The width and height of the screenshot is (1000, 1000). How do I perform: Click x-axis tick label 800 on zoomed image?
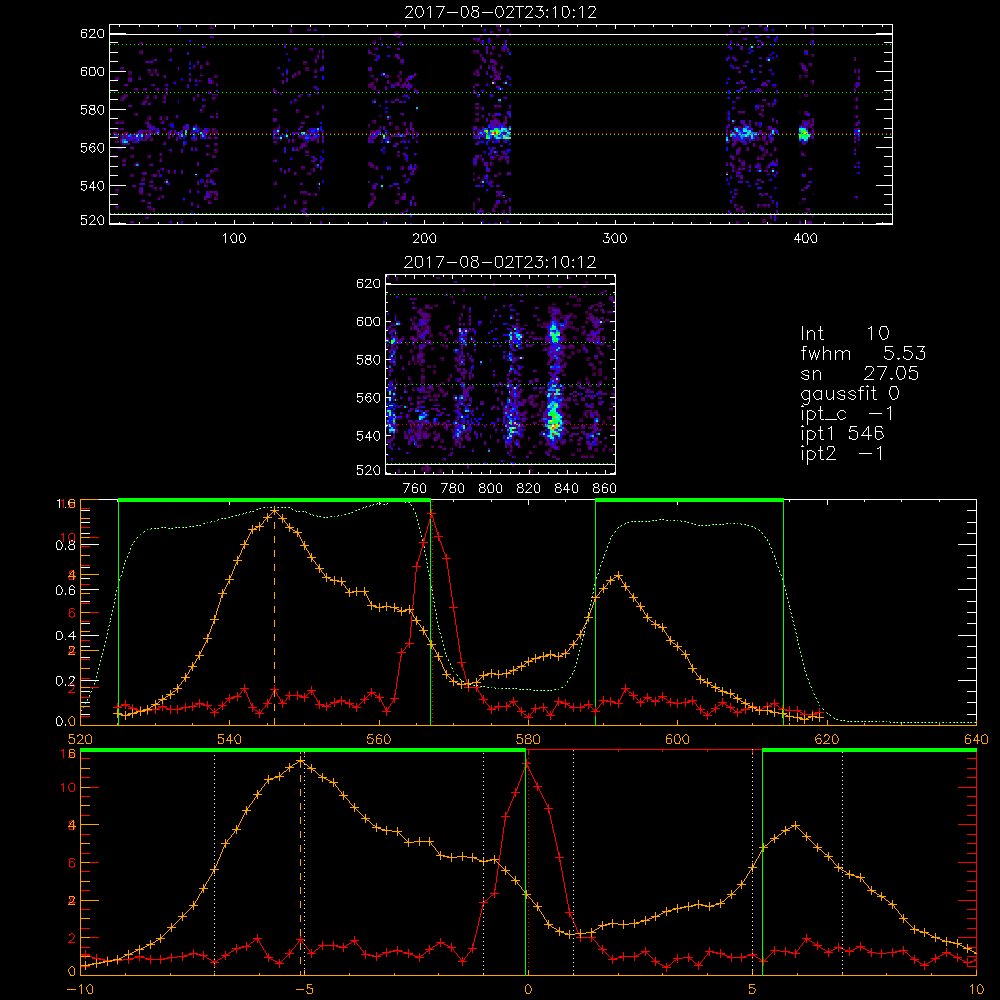(490, 489)
